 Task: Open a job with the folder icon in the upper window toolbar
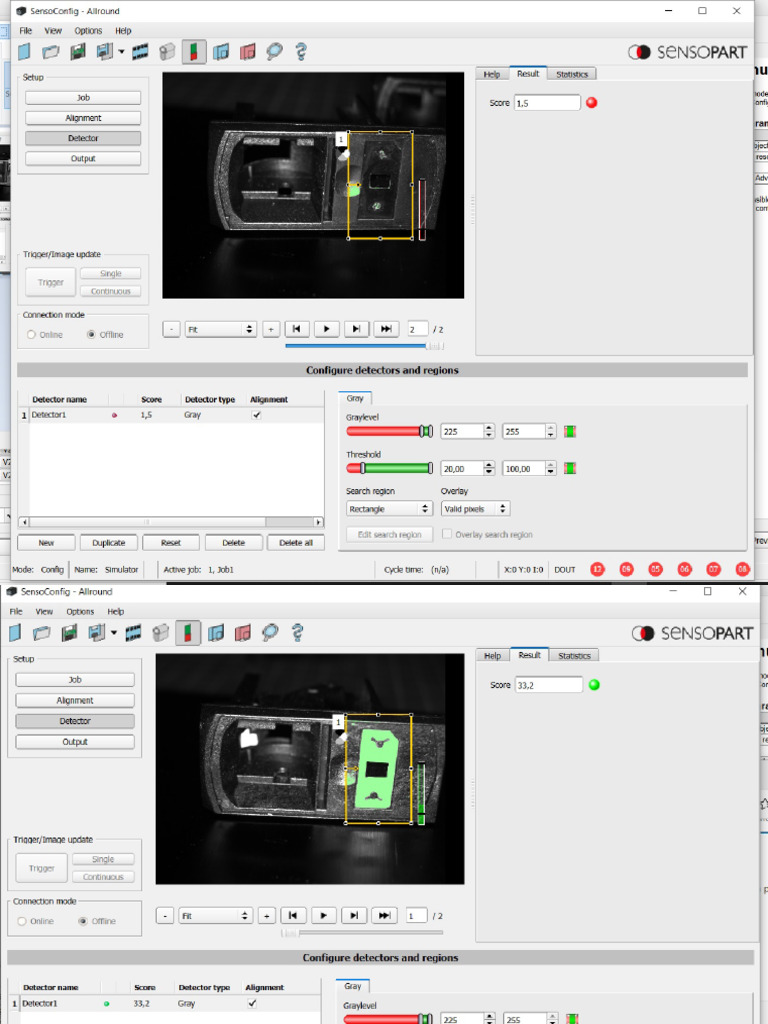tap(50, 52)
